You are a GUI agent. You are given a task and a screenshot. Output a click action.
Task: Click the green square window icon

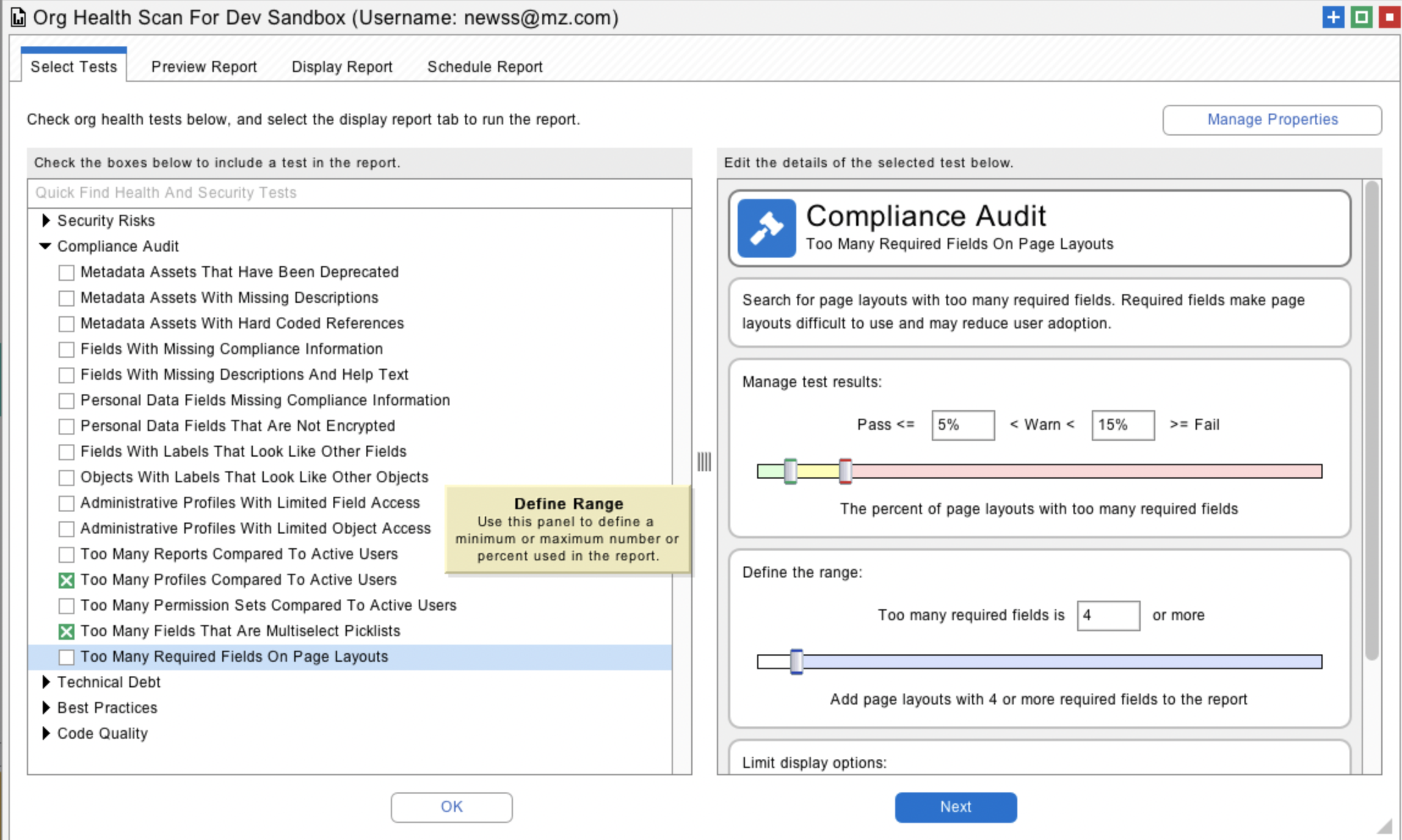[1361, 17]
